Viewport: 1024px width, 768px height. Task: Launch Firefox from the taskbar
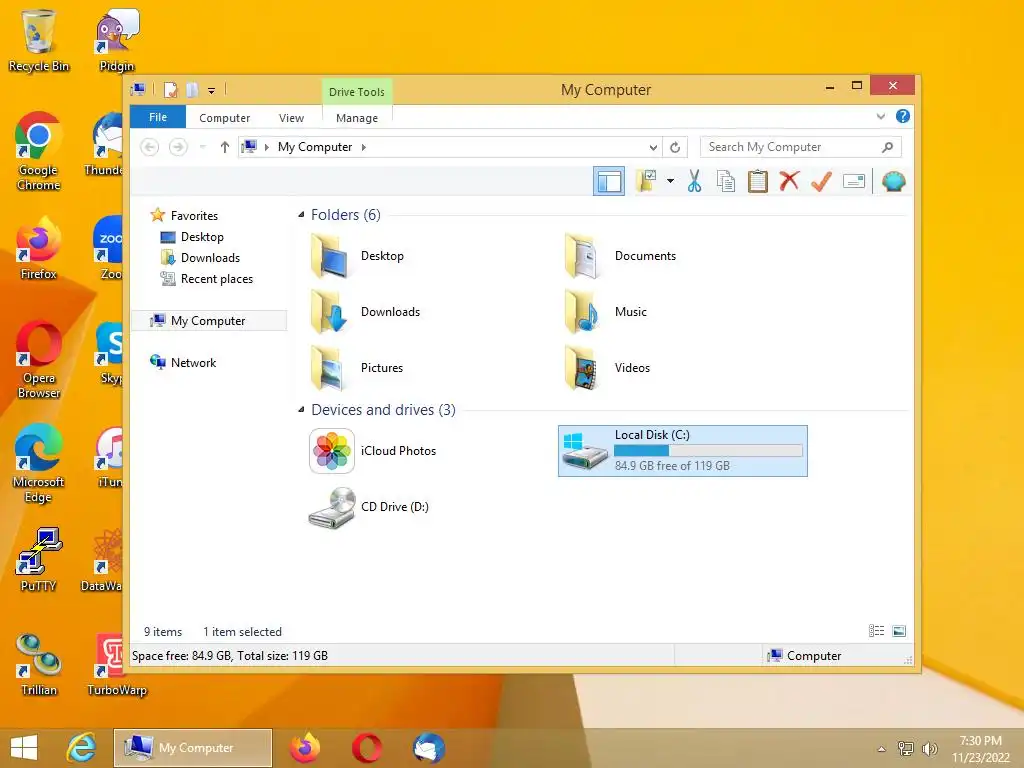pos(304,748)
